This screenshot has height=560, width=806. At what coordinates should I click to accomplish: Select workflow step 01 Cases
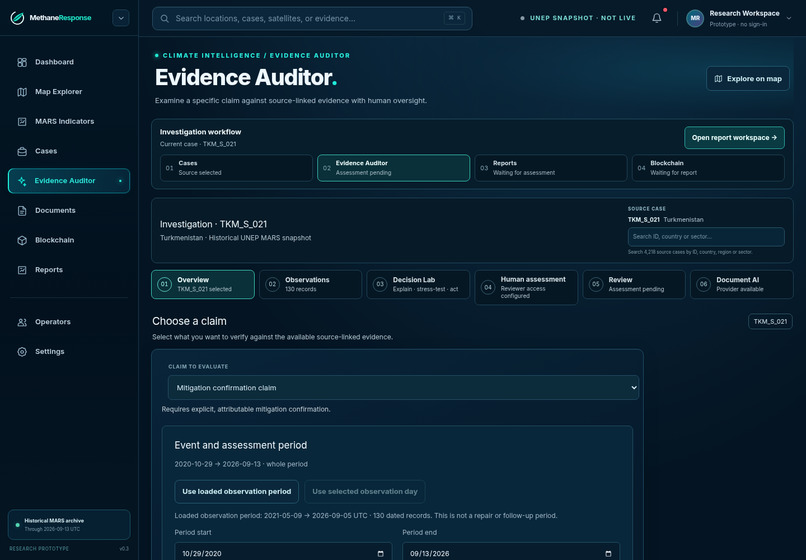coord(236,168)
